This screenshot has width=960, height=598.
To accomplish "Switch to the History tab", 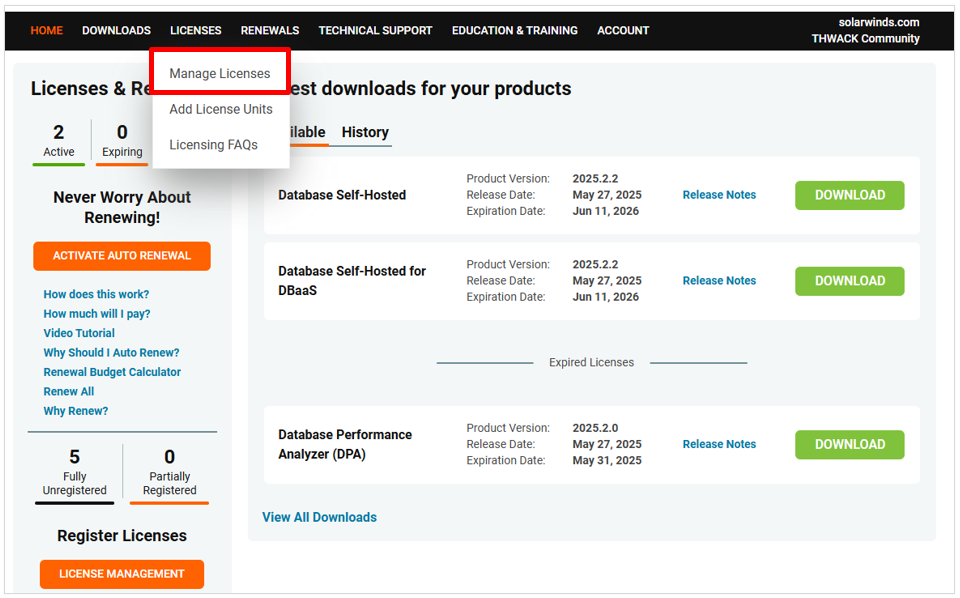I will 366,132.
